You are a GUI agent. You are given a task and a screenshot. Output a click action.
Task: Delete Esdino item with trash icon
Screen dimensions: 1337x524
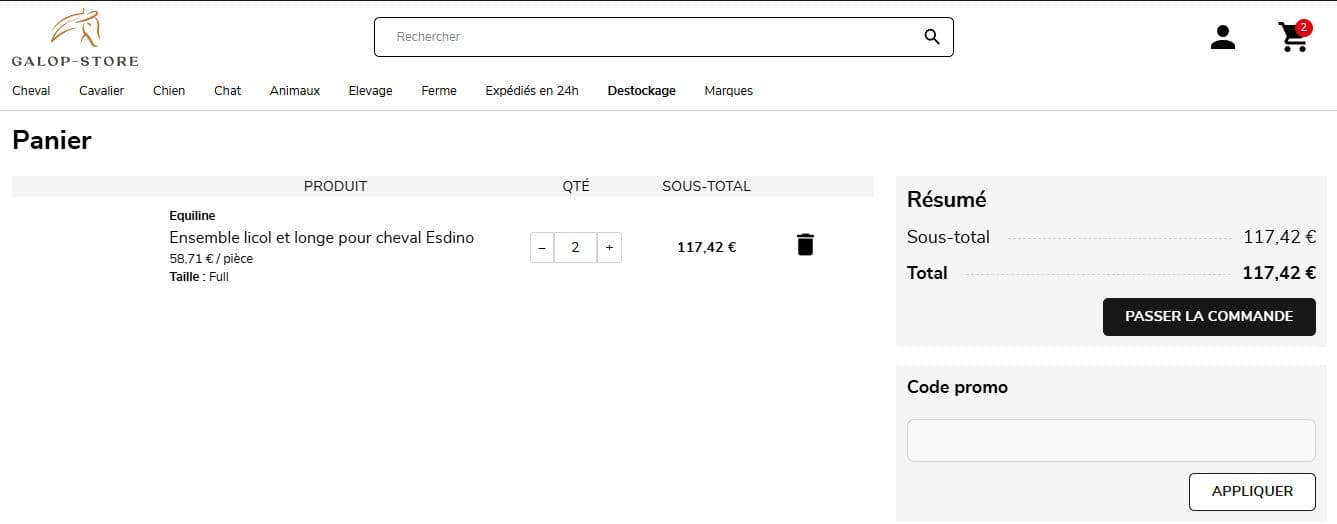pos(805,245)
